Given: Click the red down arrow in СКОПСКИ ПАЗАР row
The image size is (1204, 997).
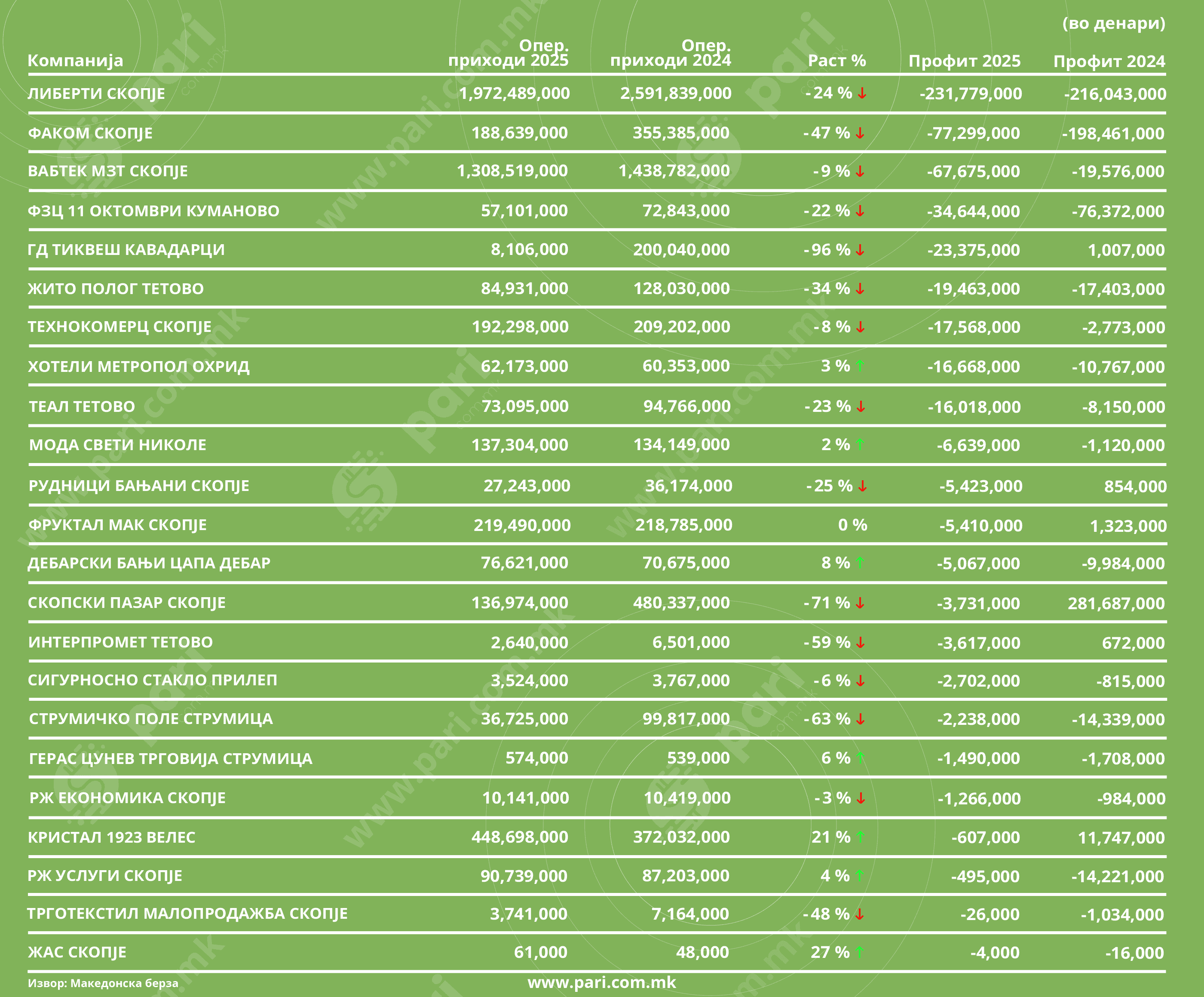Looking at the screenshot, I should click(x=860, y=603).
